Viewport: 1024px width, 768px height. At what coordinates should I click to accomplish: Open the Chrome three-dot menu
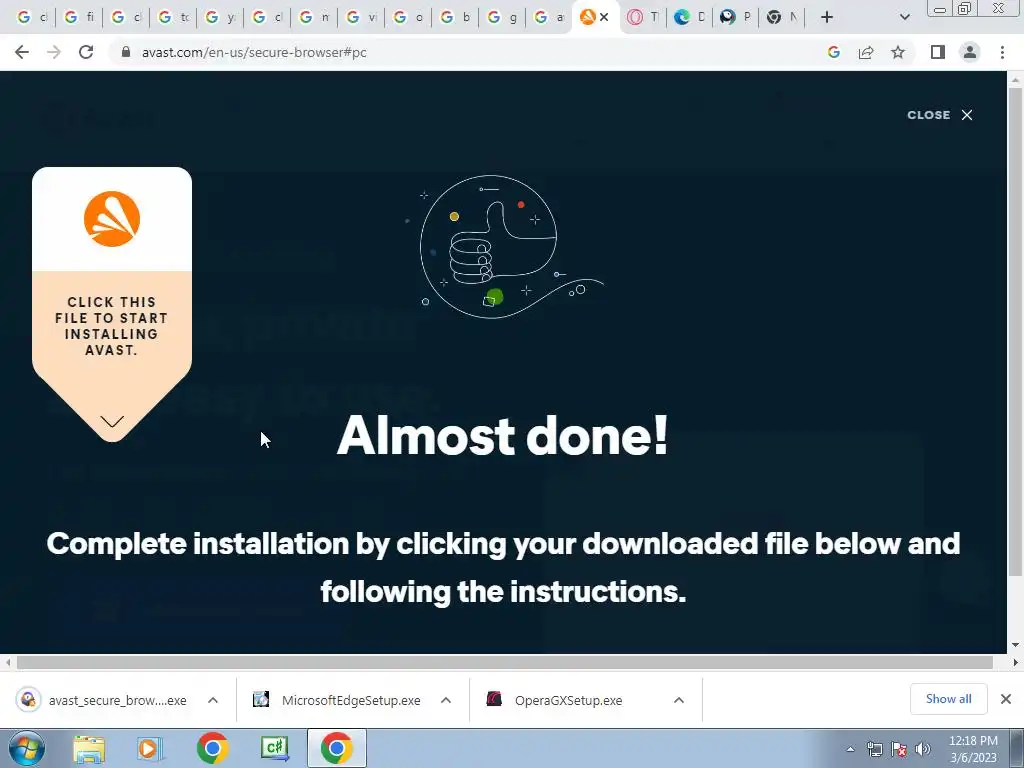[x=1002, y=52]
